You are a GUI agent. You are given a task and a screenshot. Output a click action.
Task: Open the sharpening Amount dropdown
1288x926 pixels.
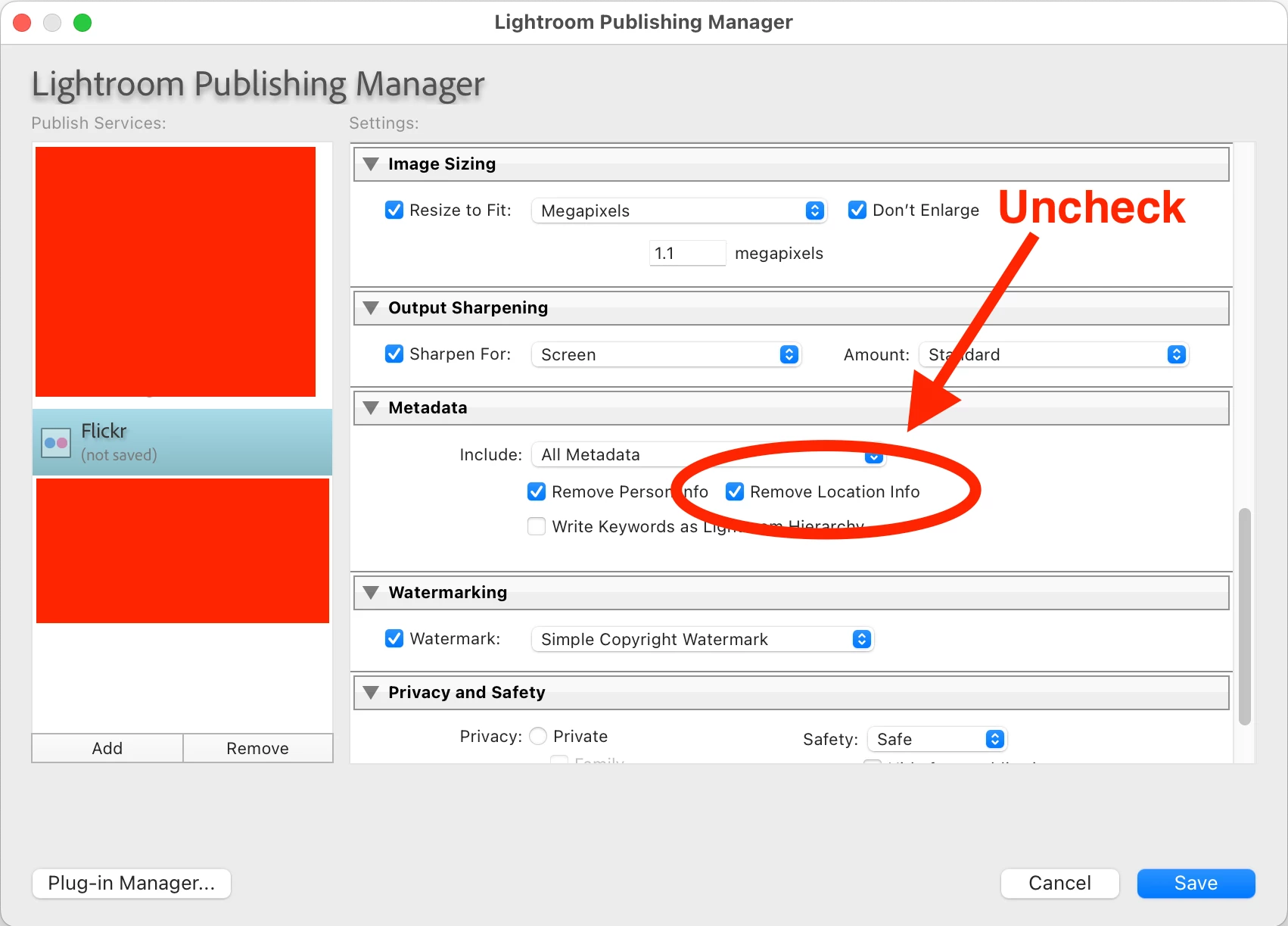point(1054,354)
